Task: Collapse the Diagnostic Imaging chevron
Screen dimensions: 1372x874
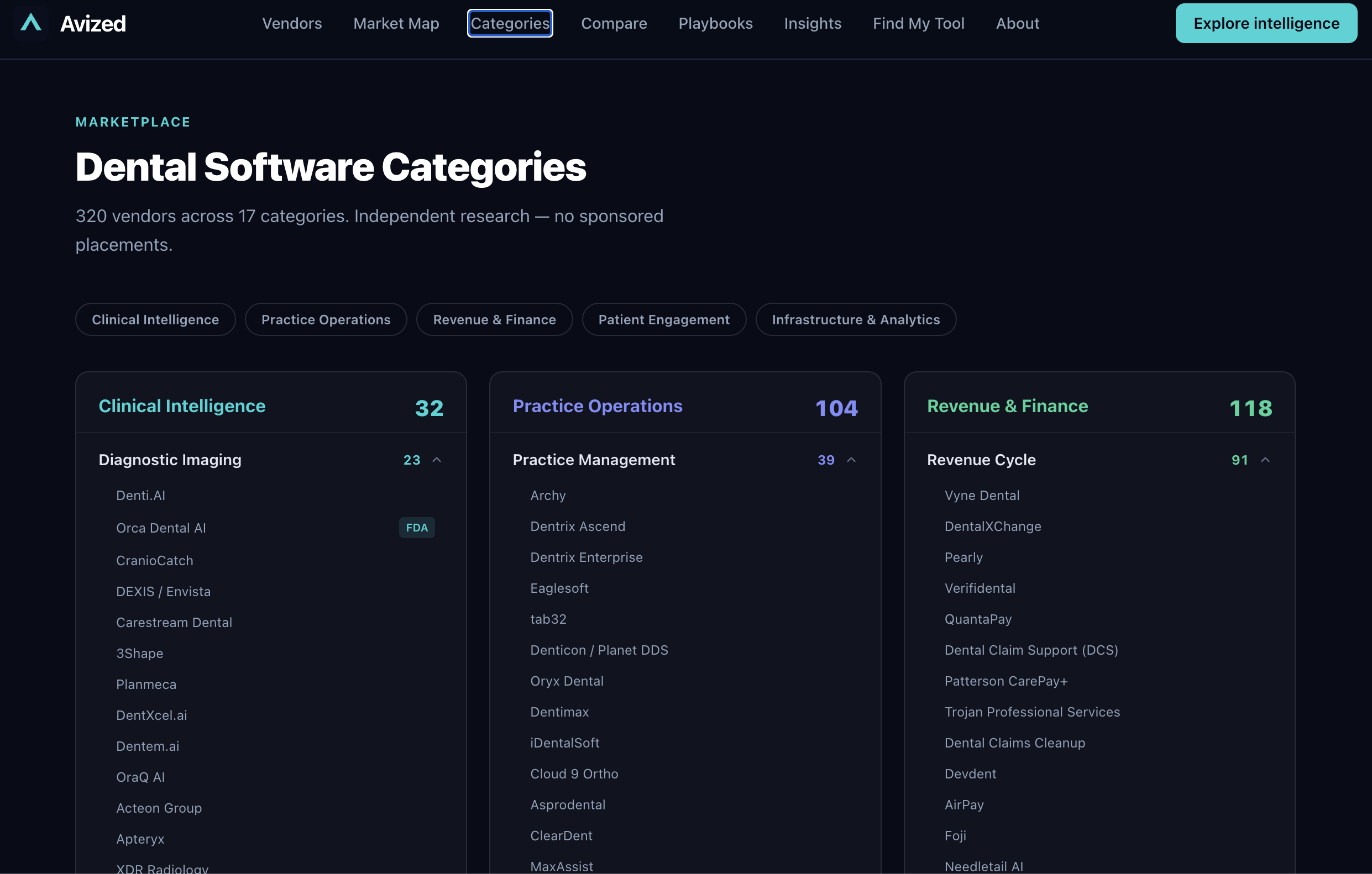Action: (437, 460)
